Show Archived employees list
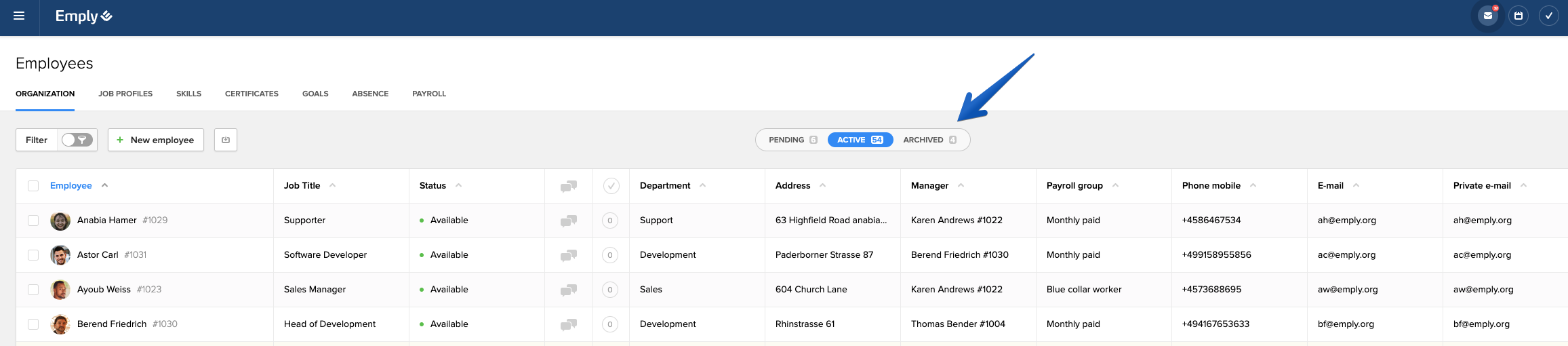 [929, 140]
